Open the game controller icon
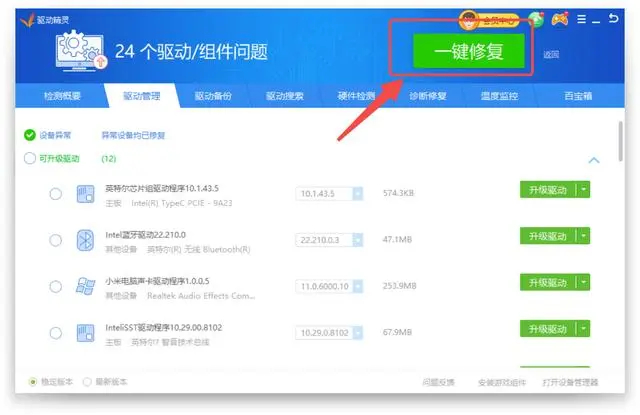 [560, 19]
